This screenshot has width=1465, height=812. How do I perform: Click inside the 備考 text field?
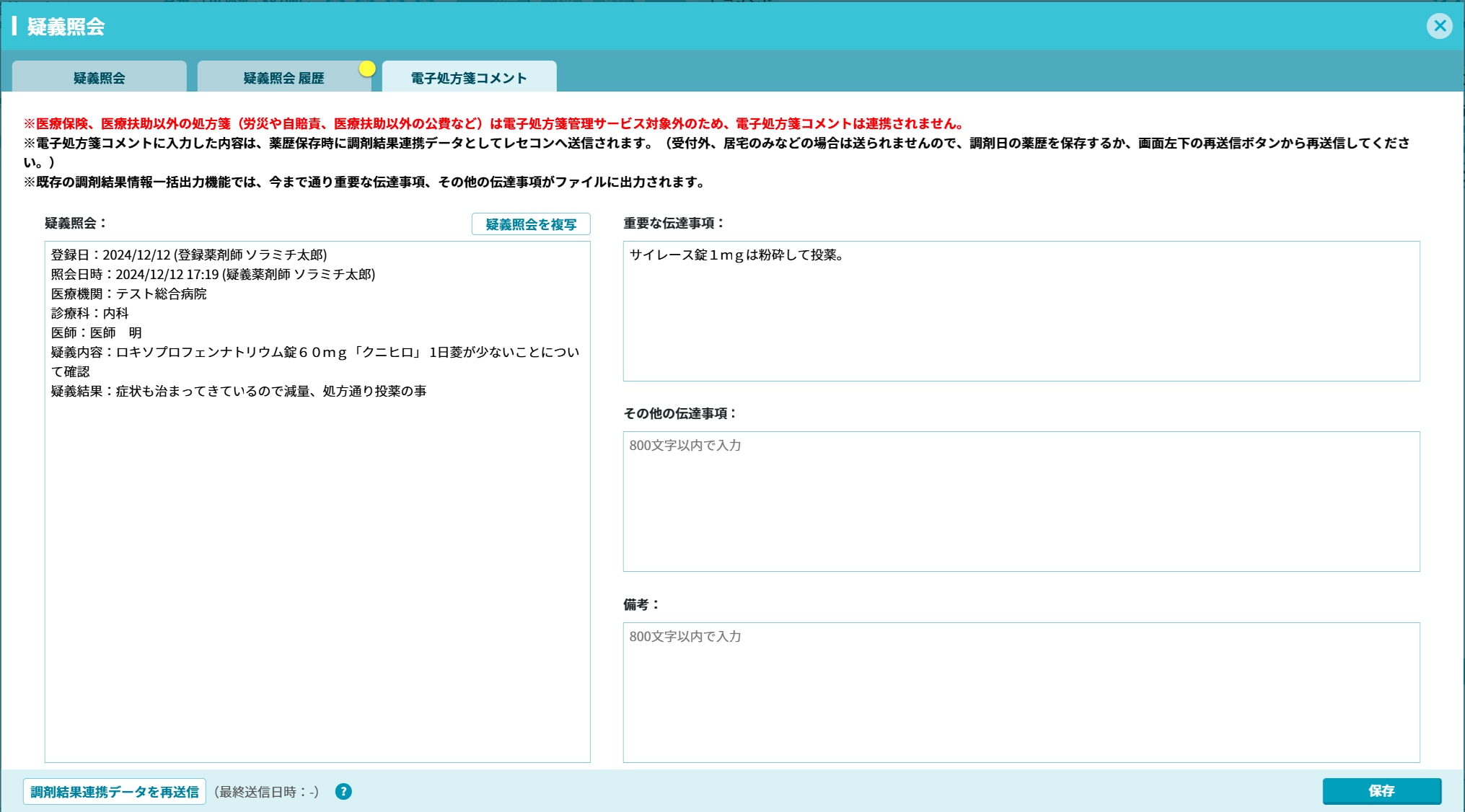(1021, 692)
